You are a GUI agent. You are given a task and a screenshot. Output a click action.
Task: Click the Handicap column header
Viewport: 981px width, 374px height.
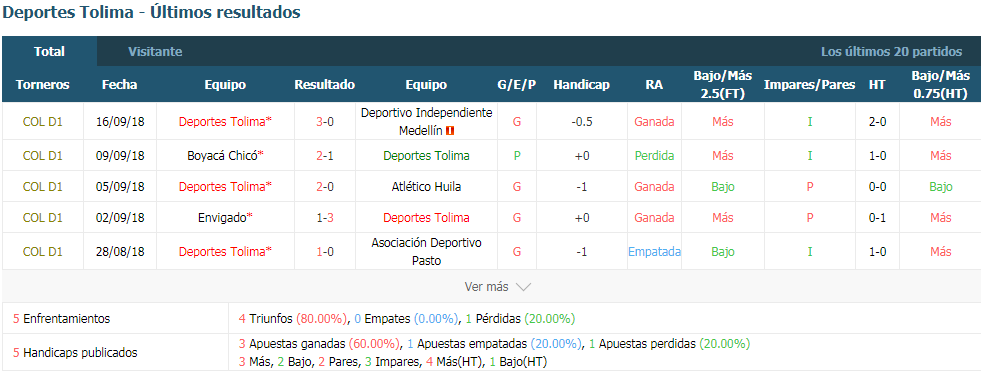pos(581,85)
